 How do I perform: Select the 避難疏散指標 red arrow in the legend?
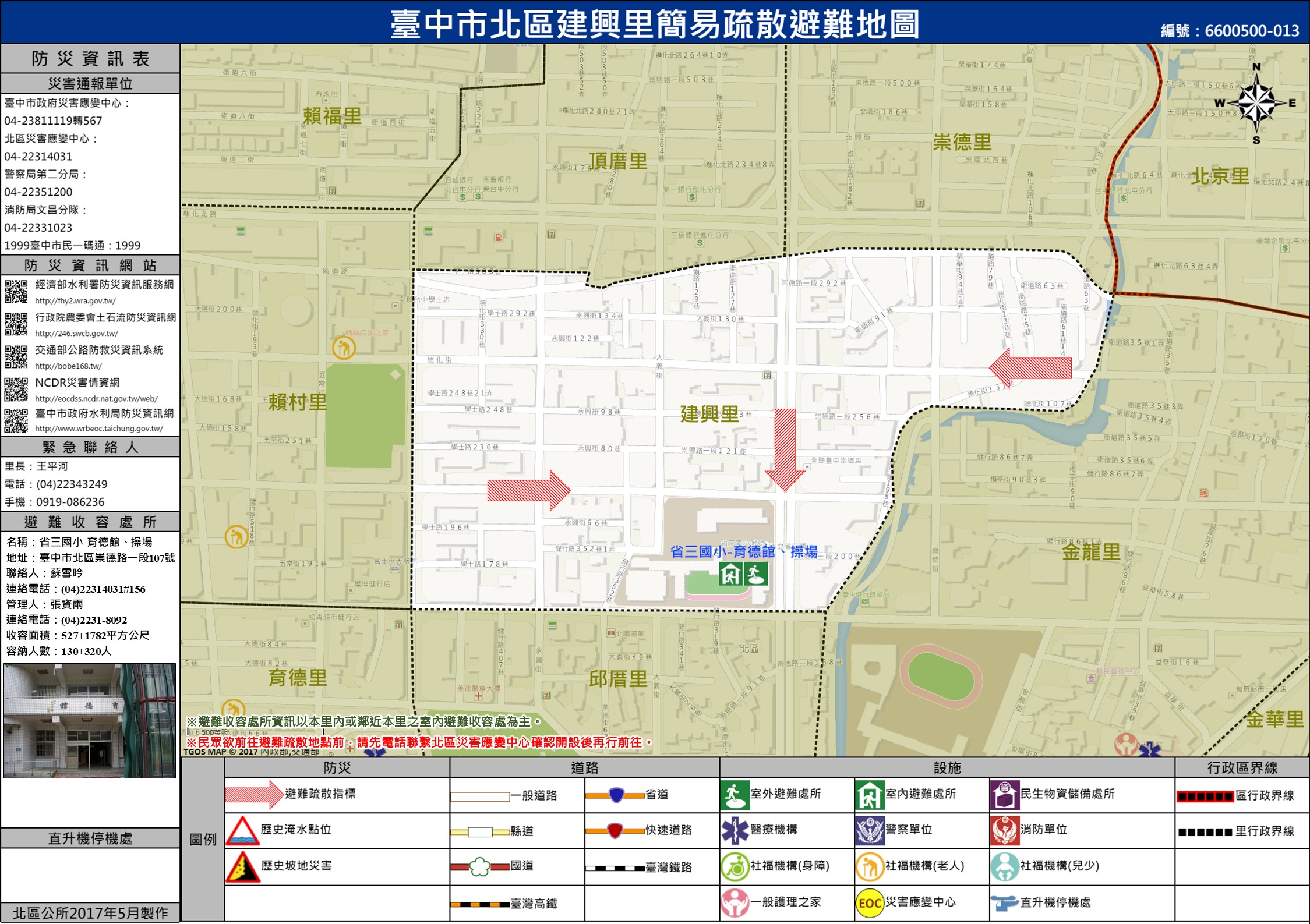(254, 795)
